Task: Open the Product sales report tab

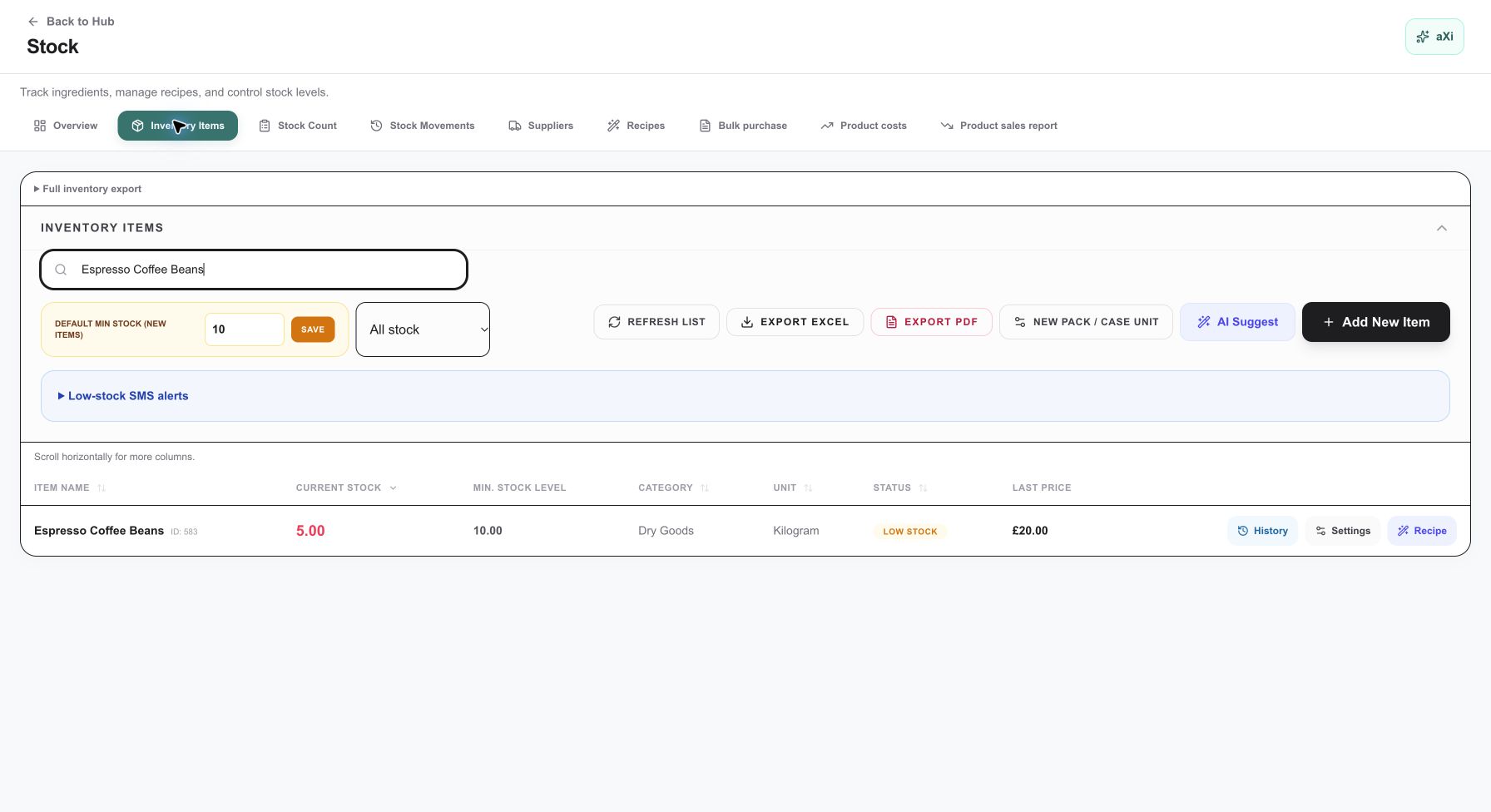Action: [x=999, y=126]
